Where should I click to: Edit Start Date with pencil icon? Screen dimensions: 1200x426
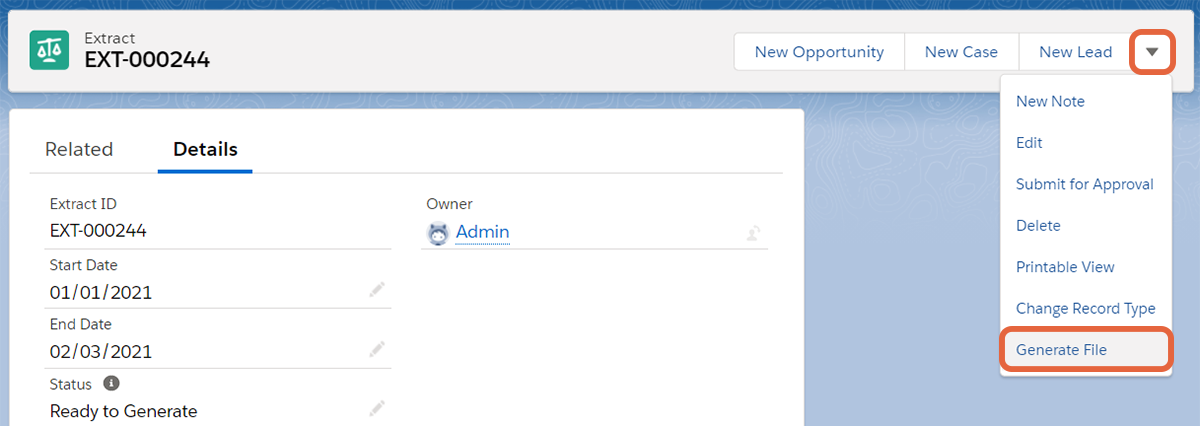[376, 290]
